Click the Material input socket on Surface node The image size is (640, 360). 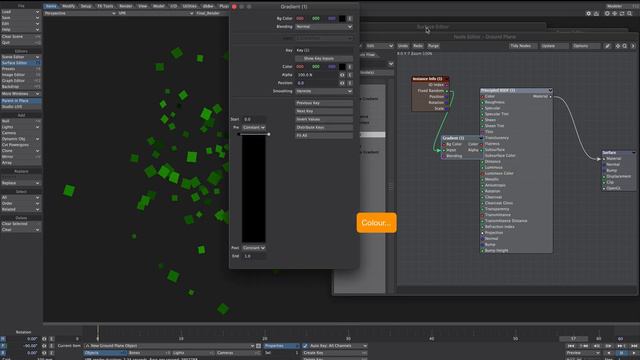coord(604,158)
